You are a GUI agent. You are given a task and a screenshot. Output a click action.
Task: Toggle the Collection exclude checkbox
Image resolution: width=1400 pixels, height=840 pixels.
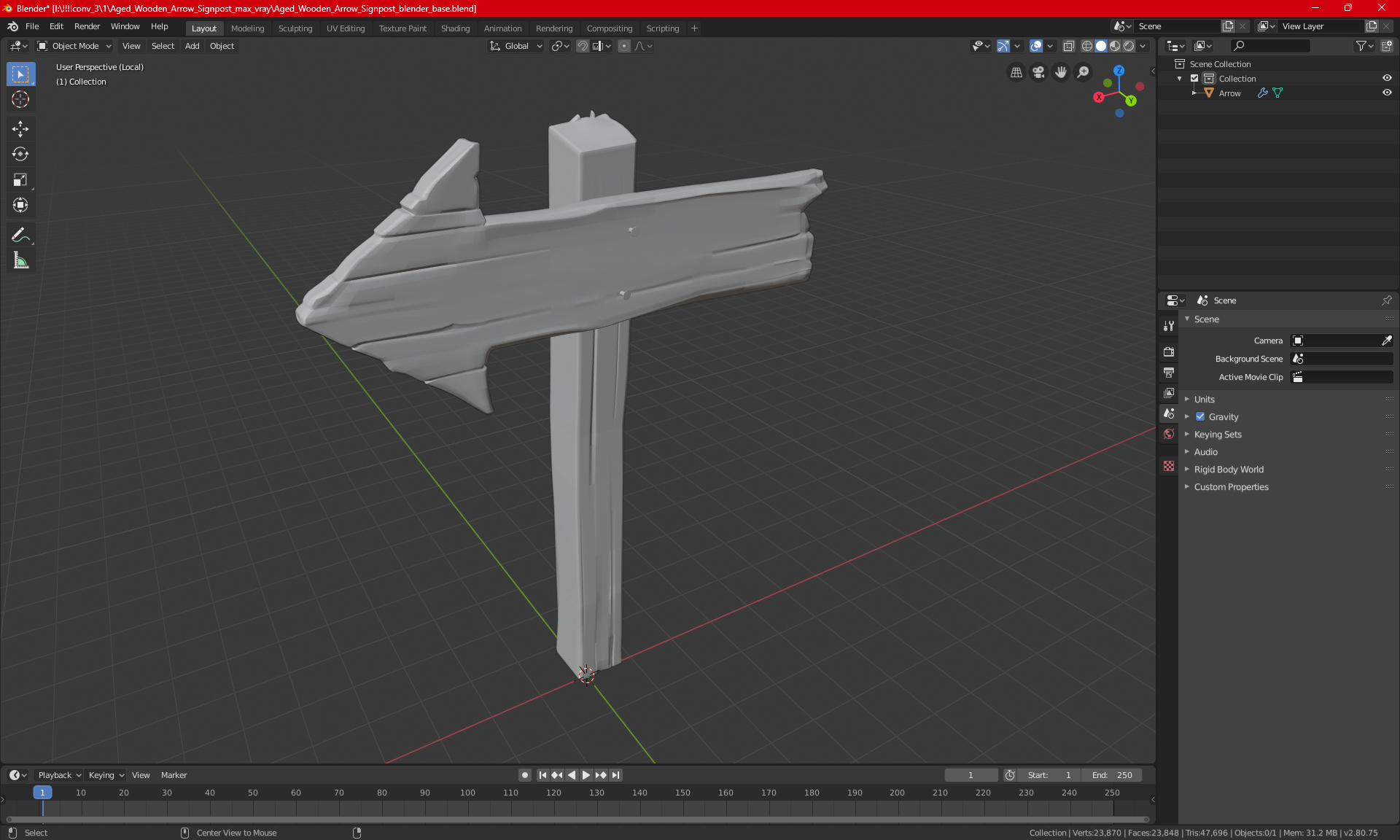(x=1194, y=78)
